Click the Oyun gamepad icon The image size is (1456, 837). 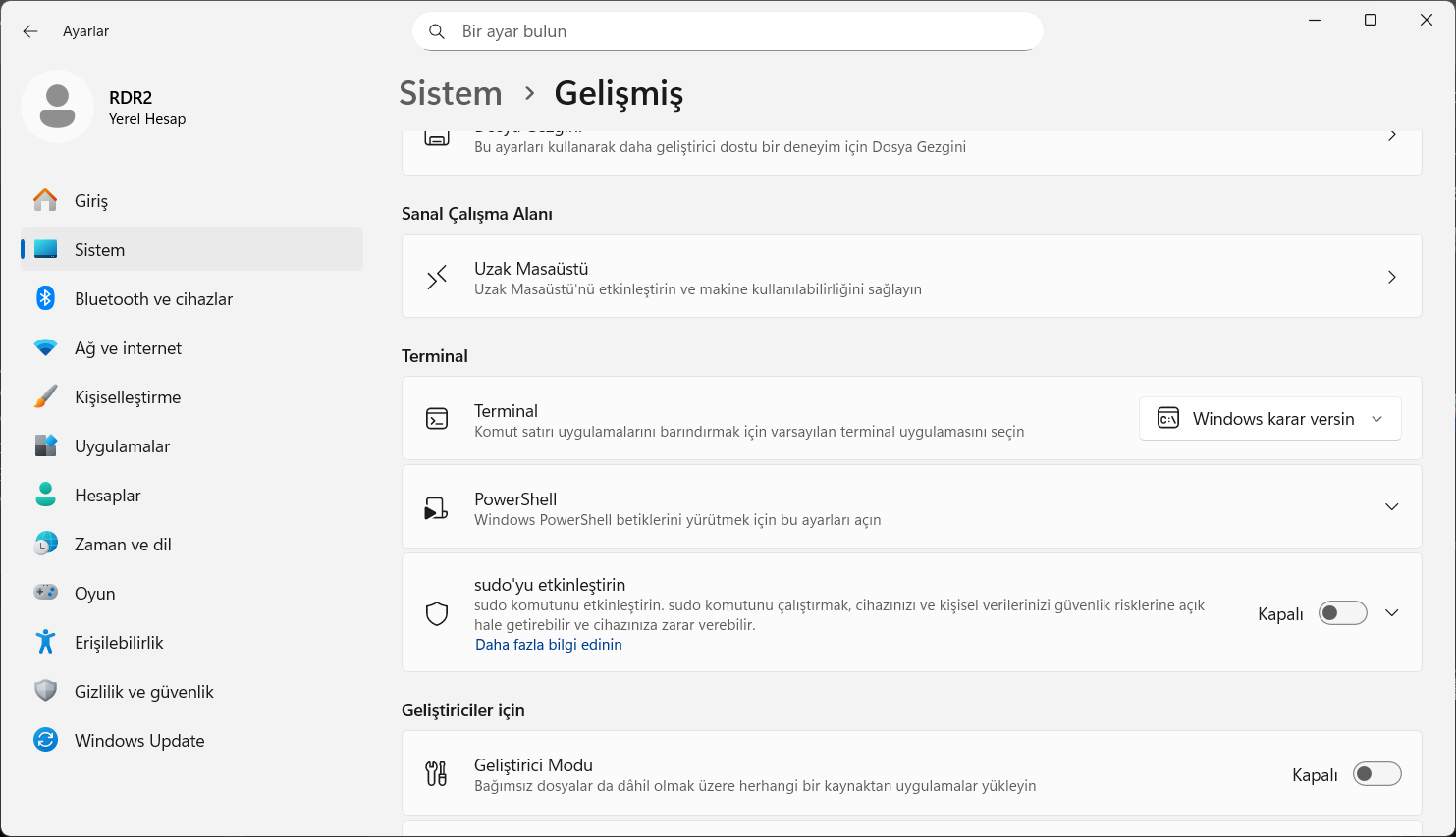pos(45,593)
